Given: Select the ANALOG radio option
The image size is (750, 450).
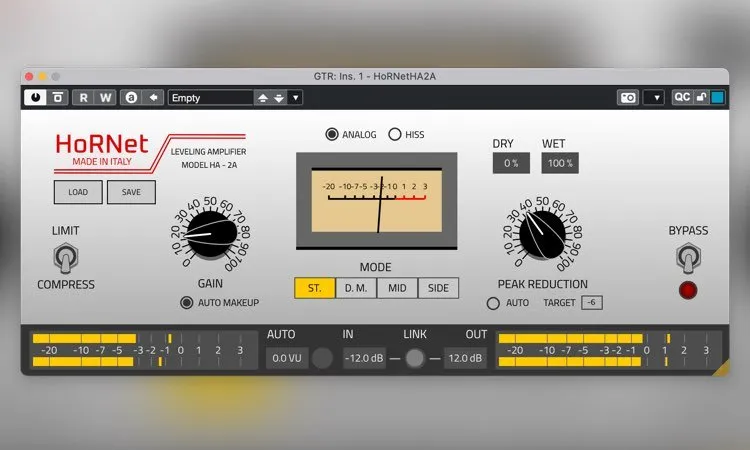Looking at the screenshot, I should (x=331, y=134).
